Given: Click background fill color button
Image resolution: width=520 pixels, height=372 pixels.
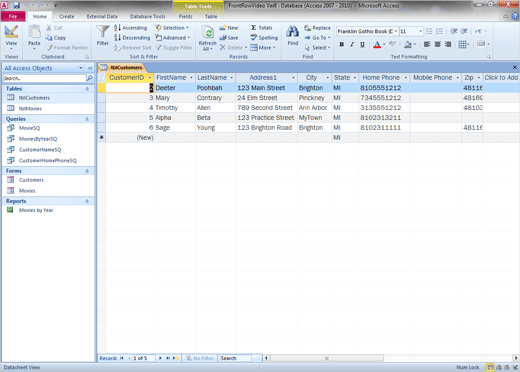Looking at the screenshot, I should [x=408, y=44].
